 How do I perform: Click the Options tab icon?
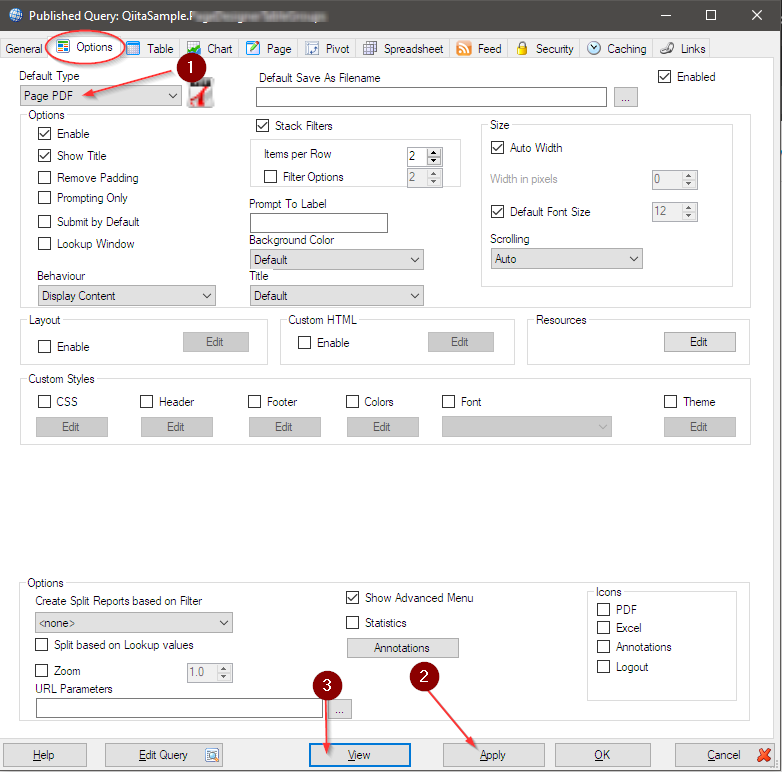point(63,47)
